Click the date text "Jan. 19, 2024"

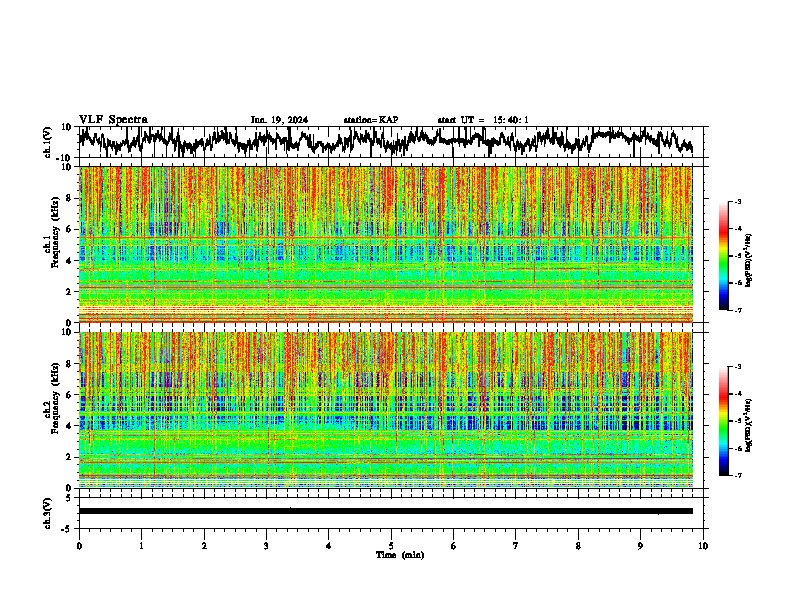279,120
